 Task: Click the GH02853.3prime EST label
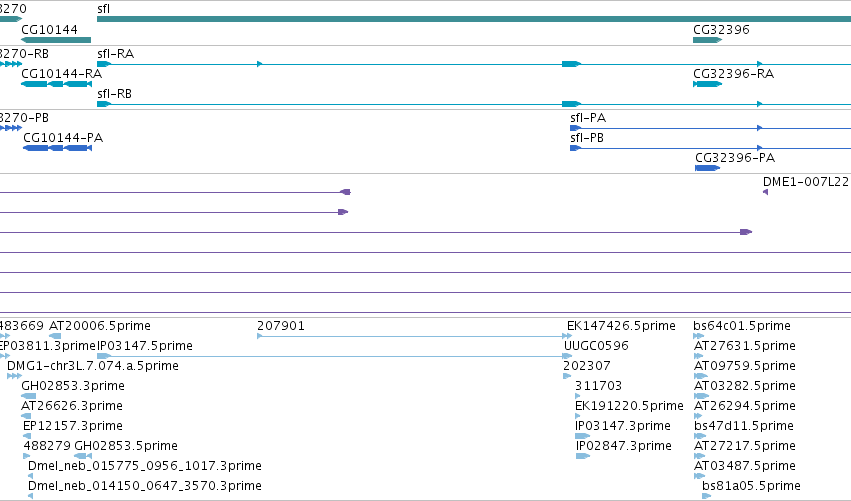(73, 386)
